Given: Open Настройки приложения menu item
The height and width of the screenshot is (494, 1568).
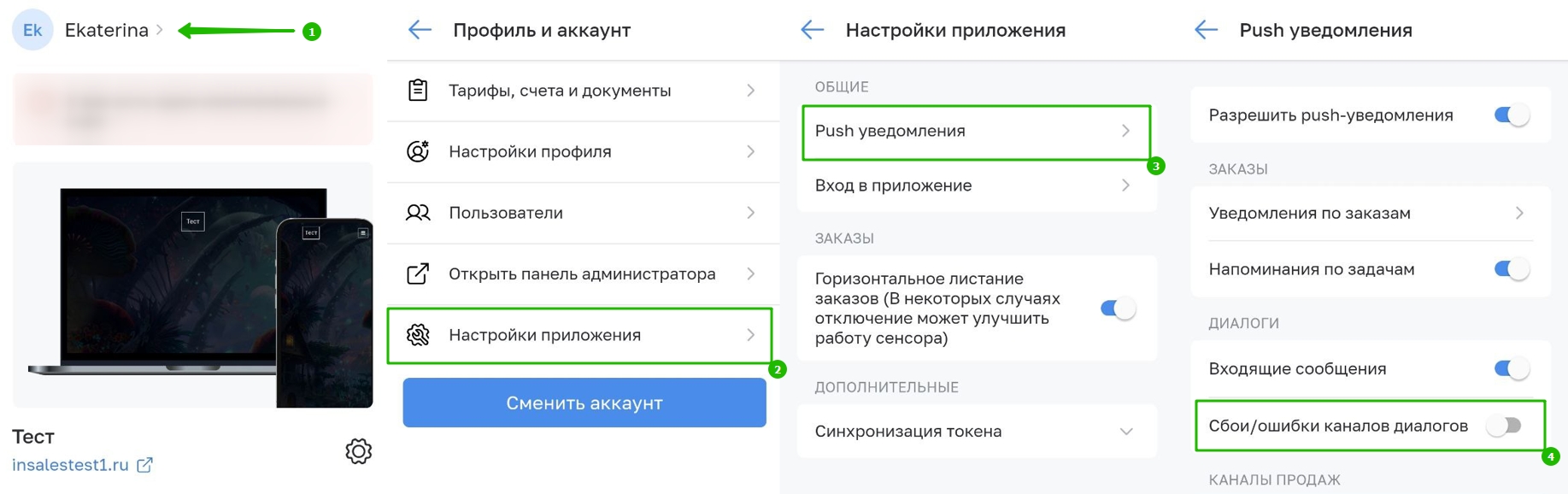Looking at the screenshot, I should [579, 335].
